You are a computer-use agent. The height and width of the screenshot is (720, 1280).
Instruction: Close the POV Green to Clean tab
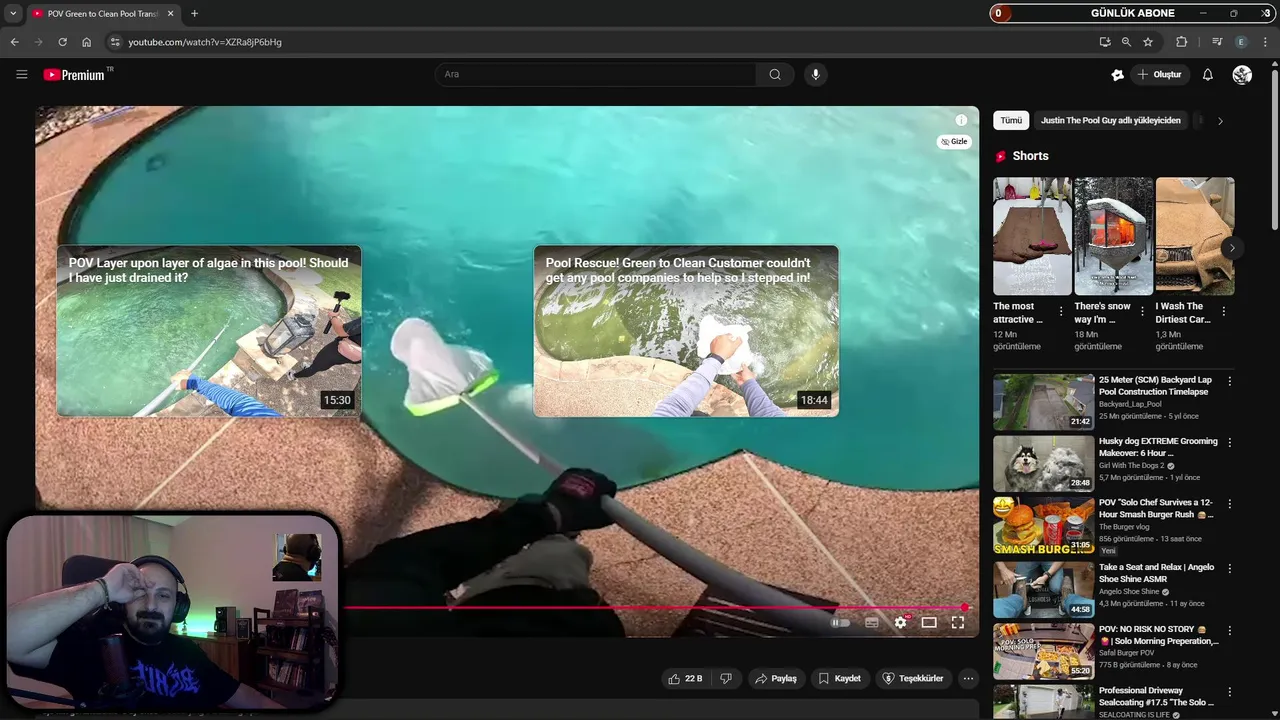coord(171,13)
